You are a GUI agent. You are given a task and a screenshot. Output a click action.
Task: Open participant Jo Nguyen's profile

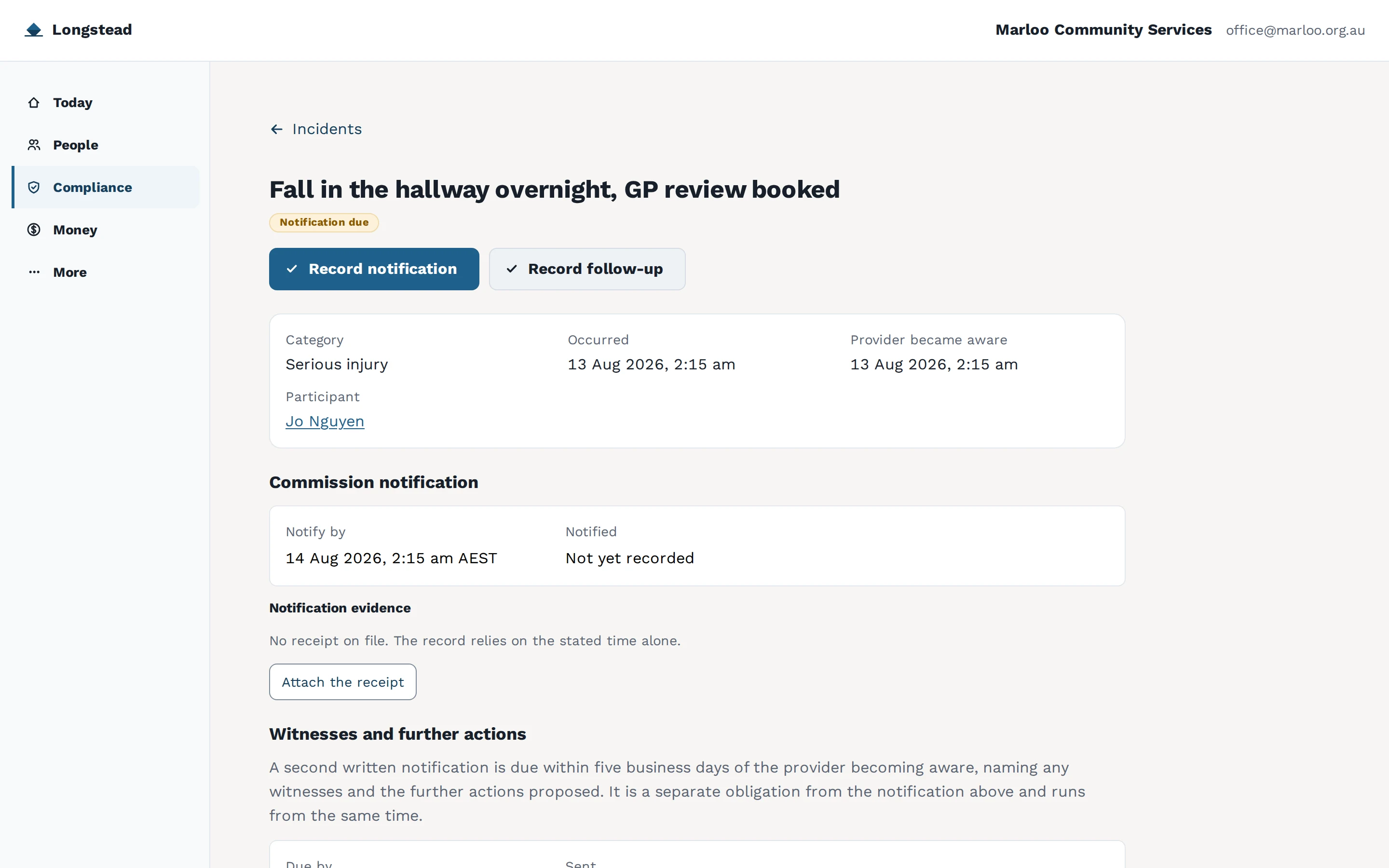[325, 421]
